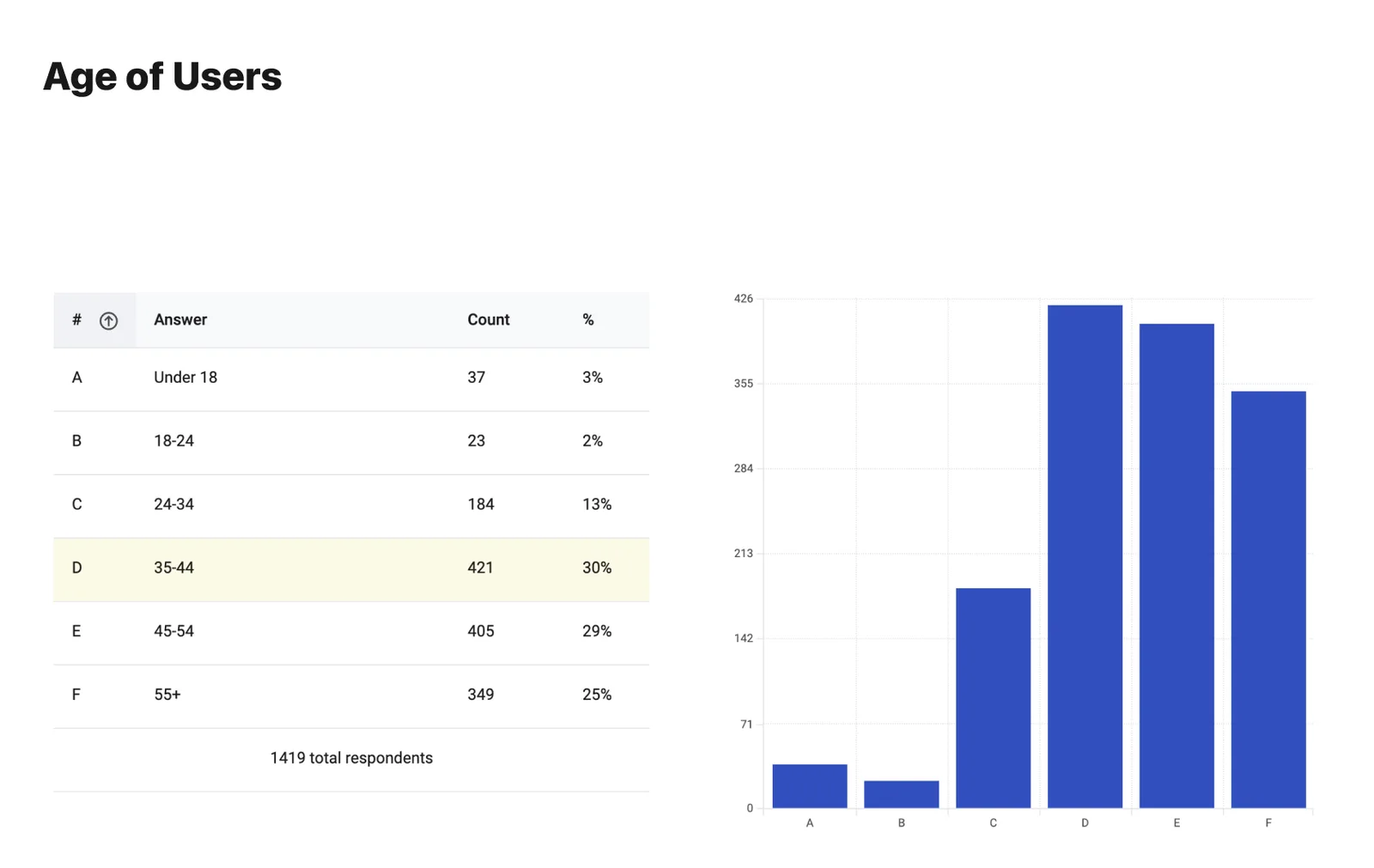Click bar E in the chart
This screenshot has height=868, width=1374.
click(x=1176, y=566)
